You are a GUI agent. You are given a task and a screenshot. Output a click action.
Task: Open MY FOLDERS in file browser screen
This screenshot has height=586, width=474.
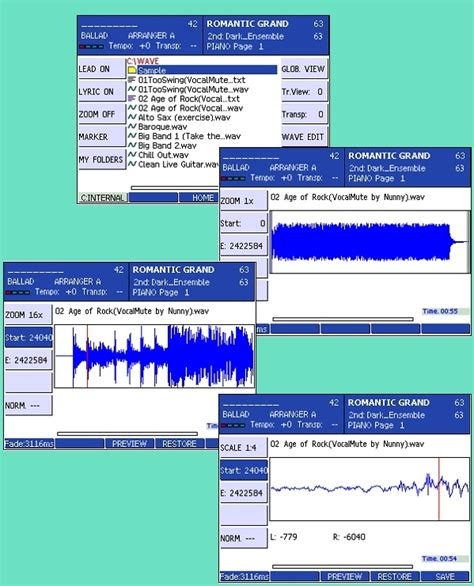[102, 160]
